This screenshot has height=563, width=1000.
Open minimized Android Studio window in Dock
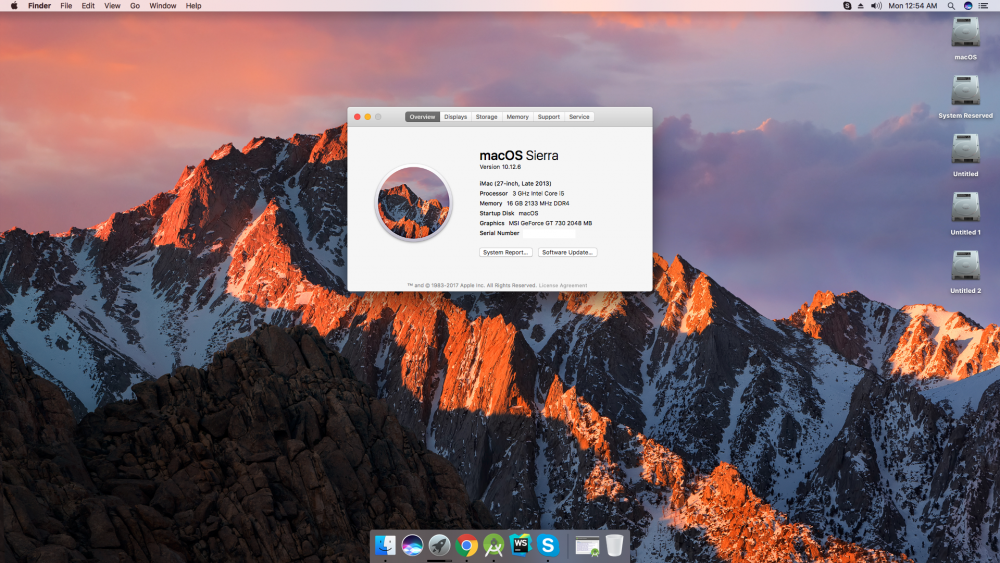587,546
